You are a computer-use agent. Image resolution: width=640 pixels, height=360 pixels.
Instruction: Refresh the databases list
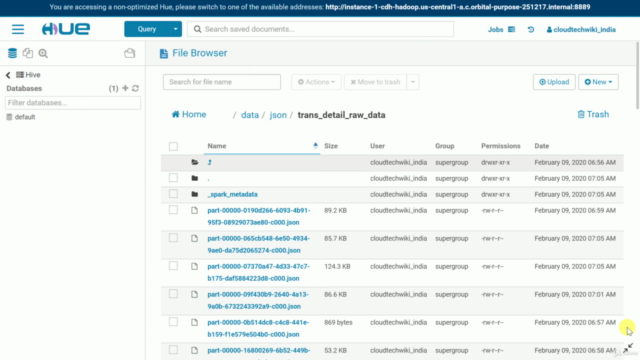pyautogui.click(x=136, y=88)
